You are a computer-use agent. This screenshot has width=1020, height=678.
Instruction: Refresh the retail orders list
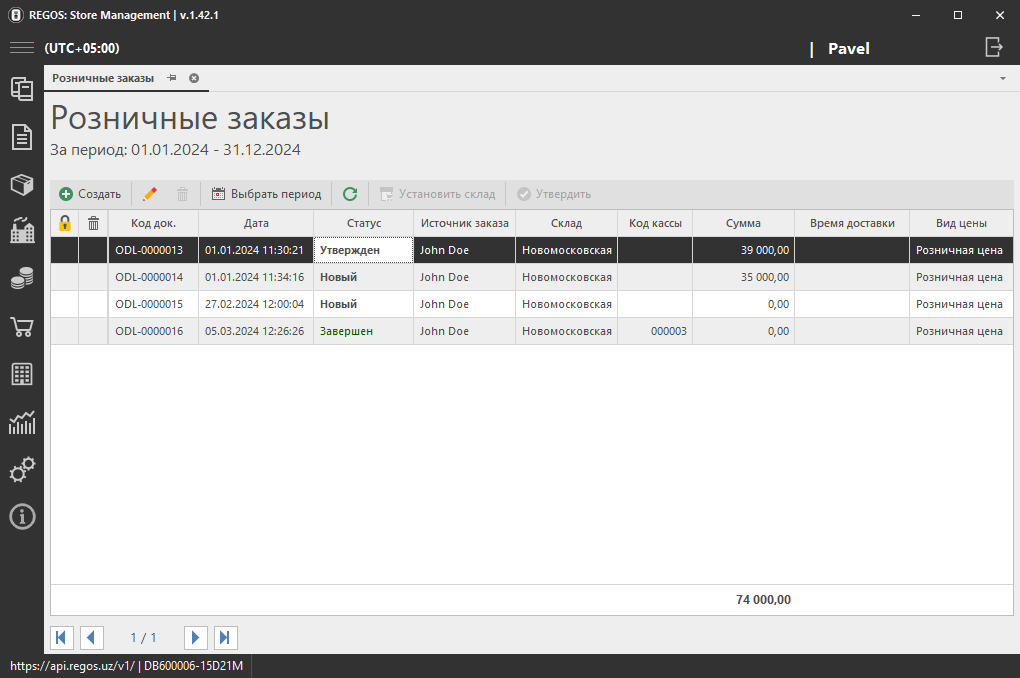coord(350,194)
